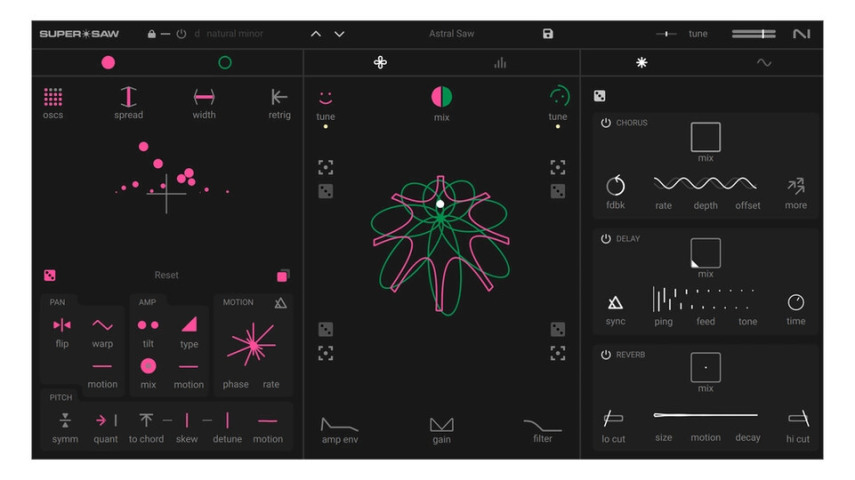Toggle the CHORUS power button
855x480 pixels.
[605, 123]
